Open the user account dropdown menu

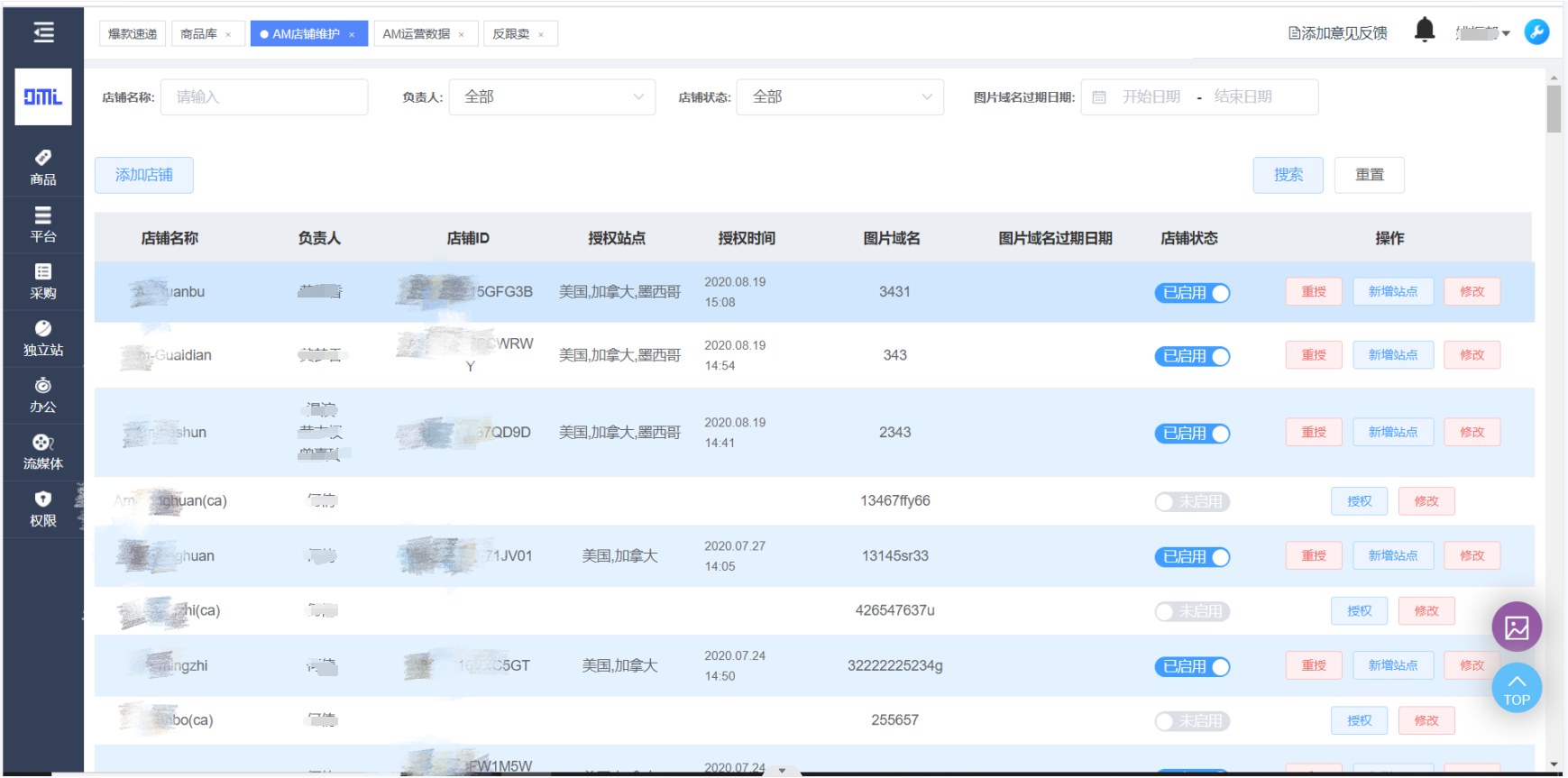pos(1483,33)
